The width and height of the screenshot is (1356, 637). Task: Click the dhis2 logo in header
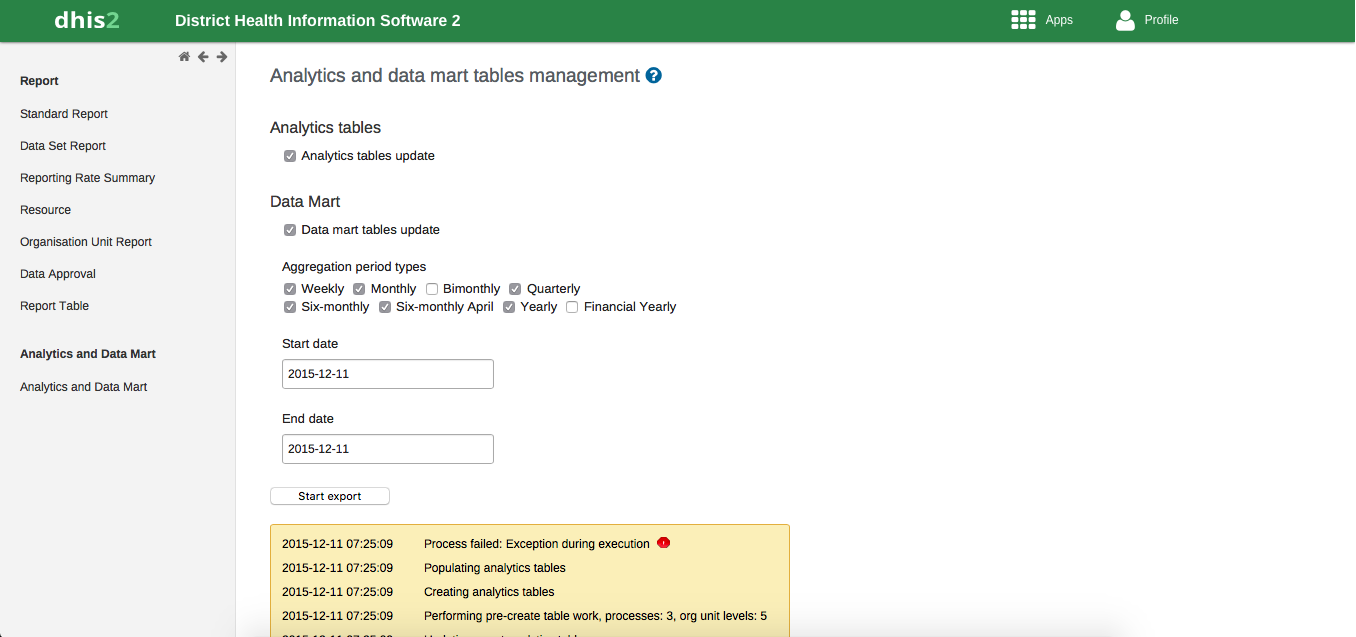[x=86, y=20]
